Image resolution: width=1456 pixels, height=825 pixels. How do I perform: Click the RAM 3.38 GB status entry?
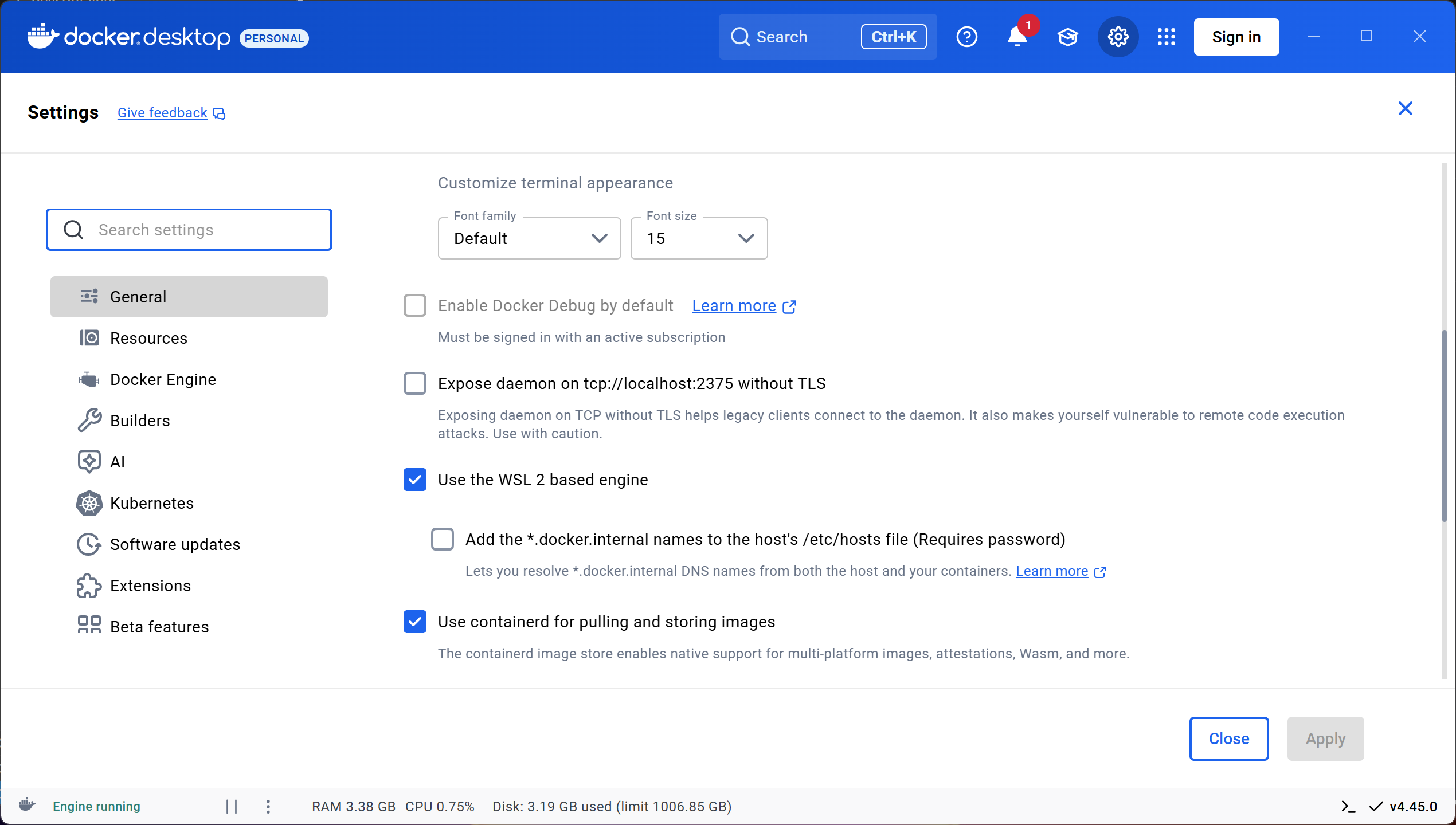click(x=354, y=807)
